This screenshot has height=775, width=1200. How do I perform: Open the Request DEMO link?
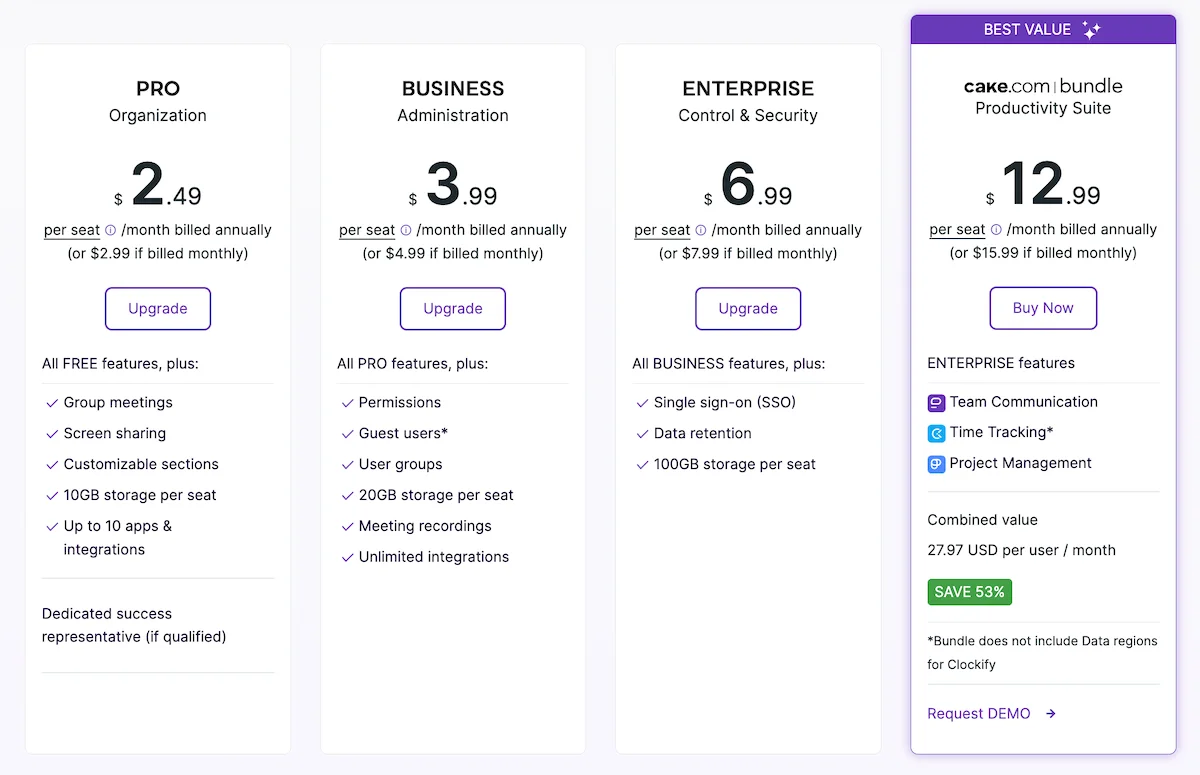pos(978,713)
